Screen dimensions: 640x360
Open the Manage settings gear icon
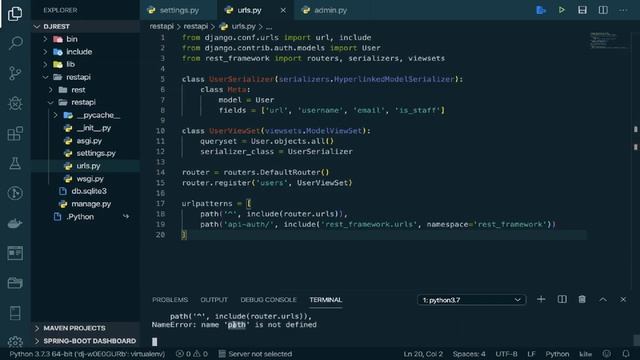pos(15,342)
